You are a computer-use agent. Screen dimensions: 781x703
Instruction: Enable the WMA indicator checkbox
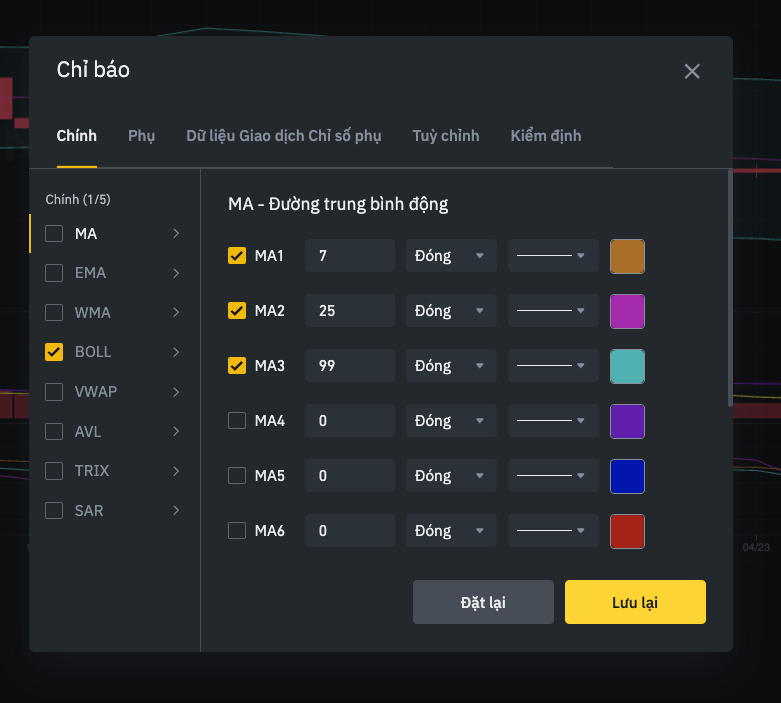click(x=54, y=312)
